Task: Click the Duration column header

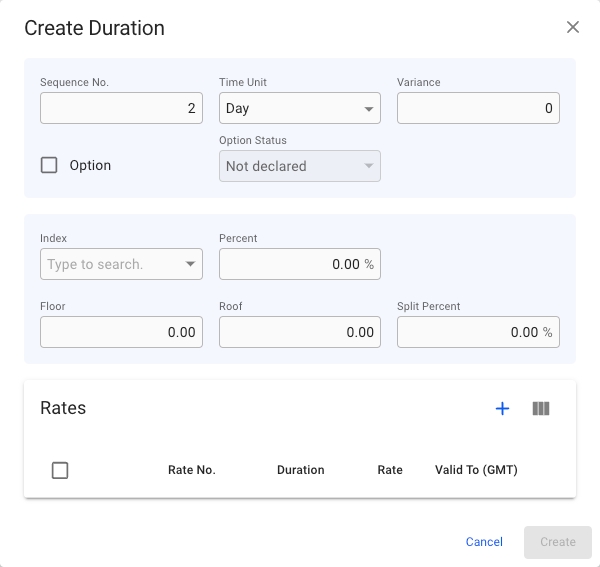Action: pos(300,470)
